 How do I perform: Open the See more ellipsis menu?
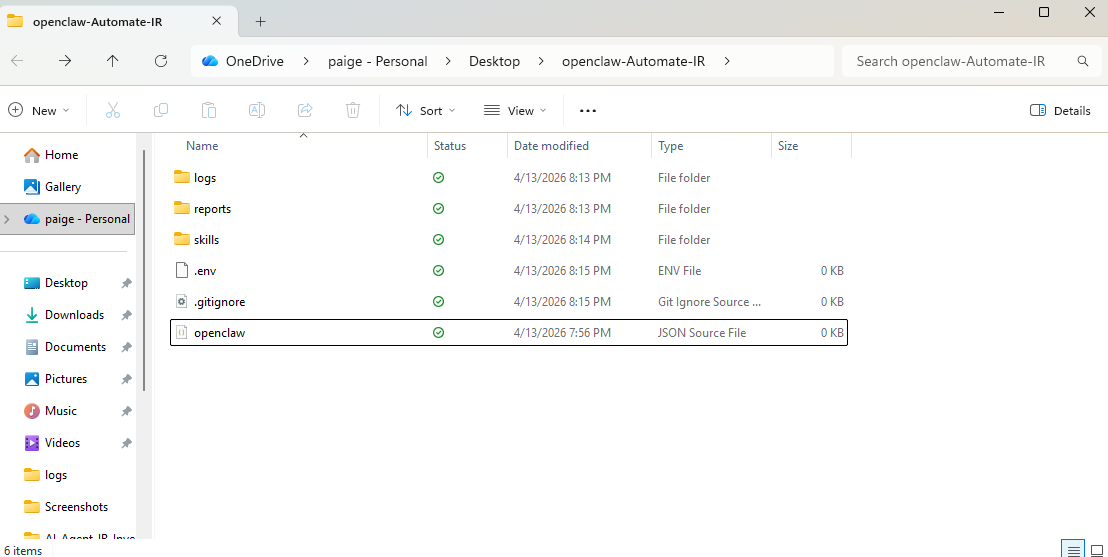pyautogui.click(x=588, y=111)
